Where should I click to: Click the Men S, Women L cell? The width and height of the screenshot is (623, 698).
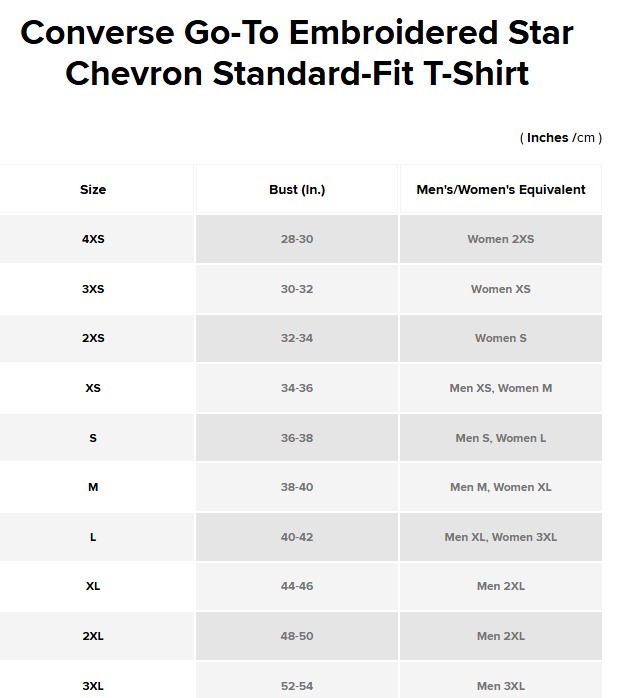(501, 438)
